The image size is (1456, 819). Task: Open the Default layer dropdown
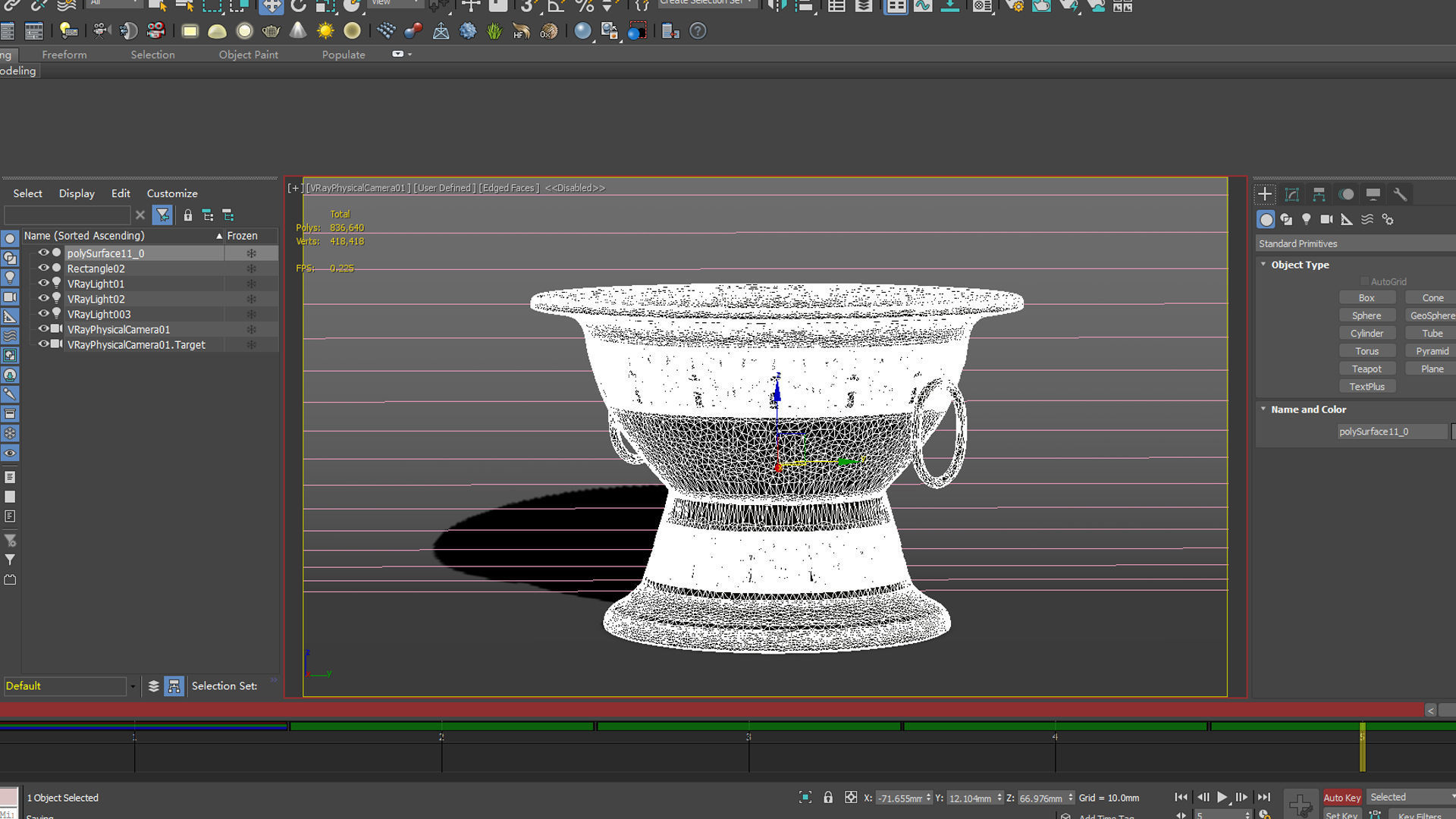[133, 686]
